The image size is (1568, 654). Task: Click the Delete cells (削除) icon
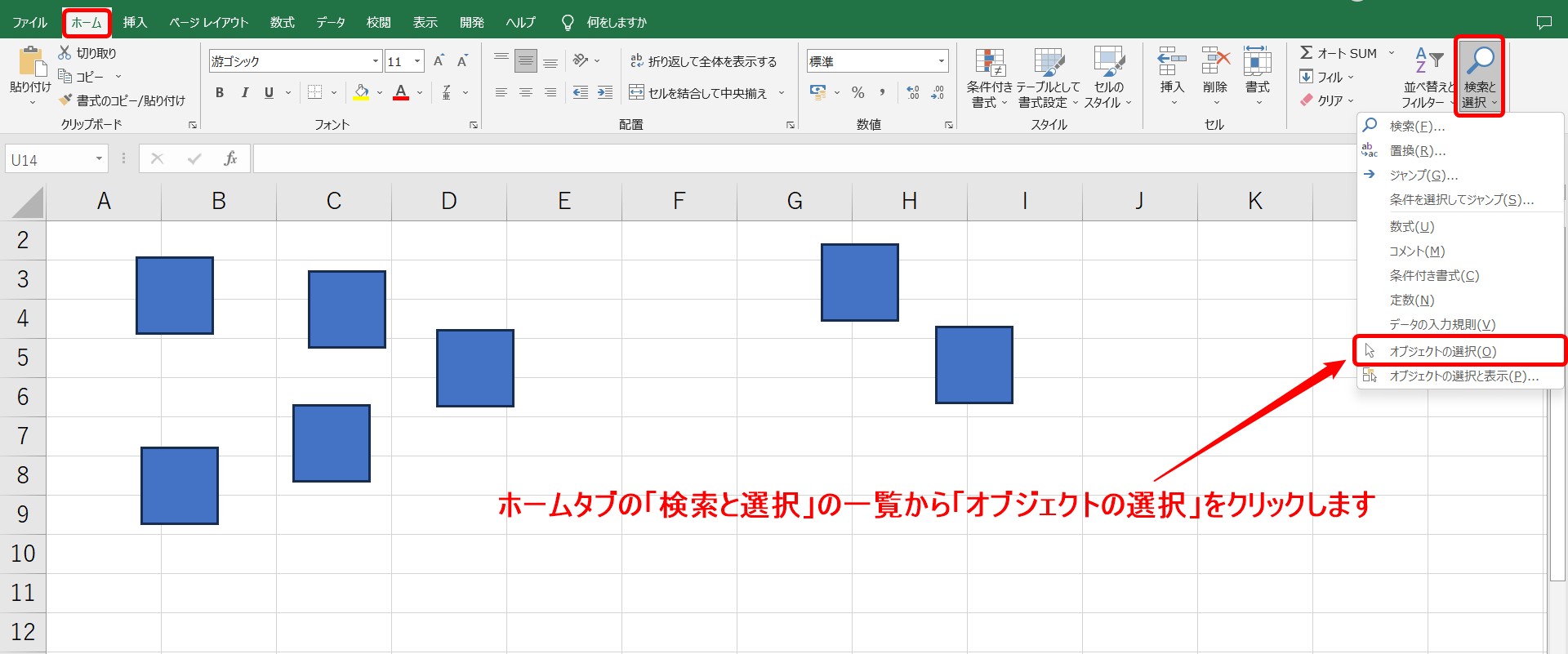pyautogui.click(x=1215, y=61)
